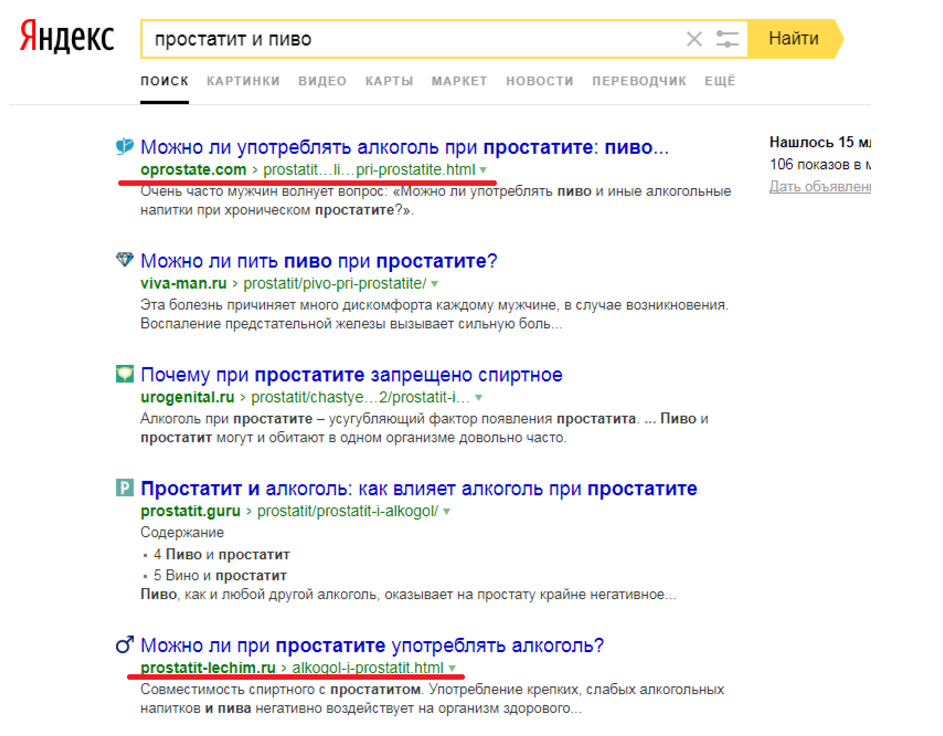Click the prostatit-lechim.ru male symbol favicon

(124, 645)
